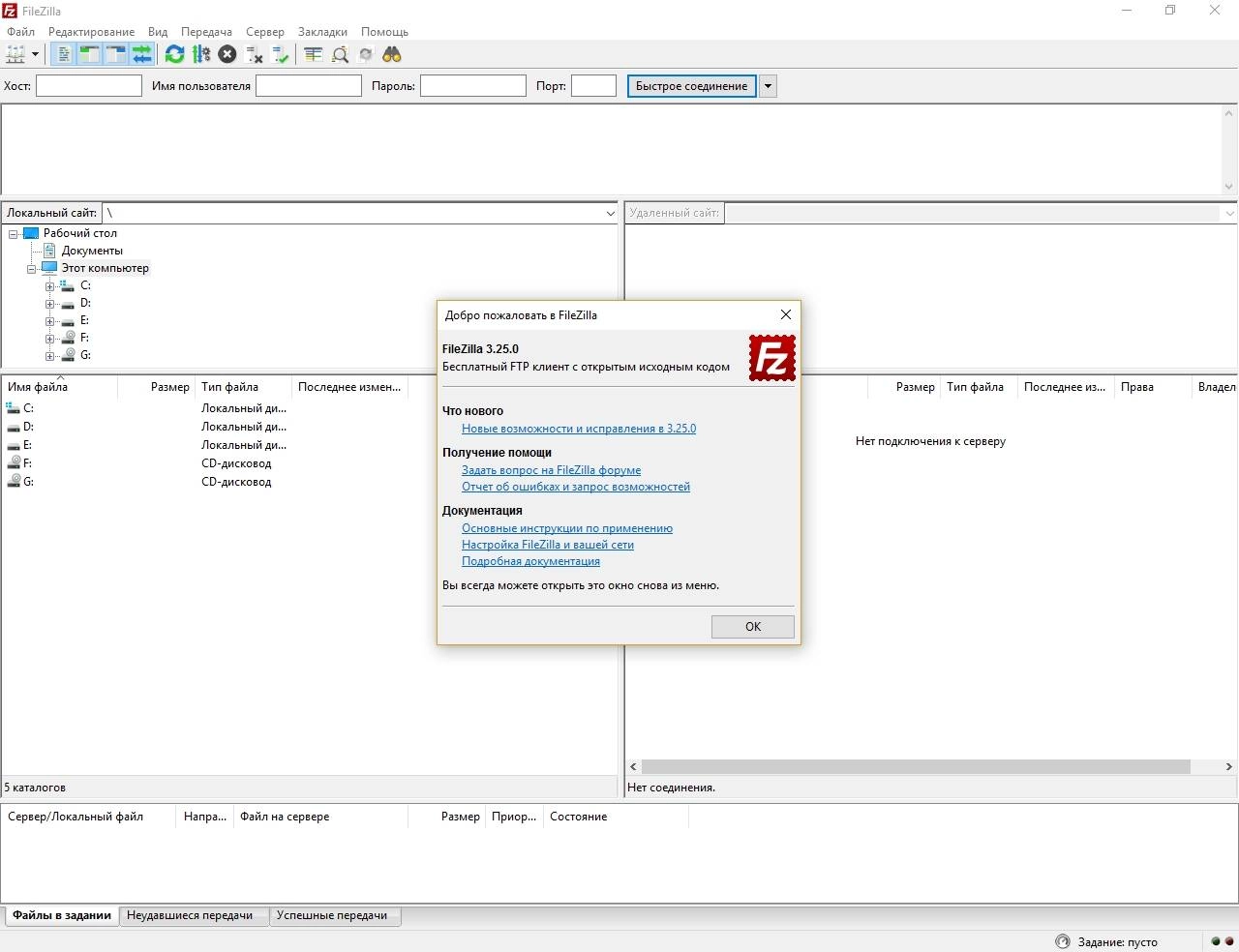Click the Имя пользователя input field
Screen dimensions: 1239x952
click(x=309, y=86)
